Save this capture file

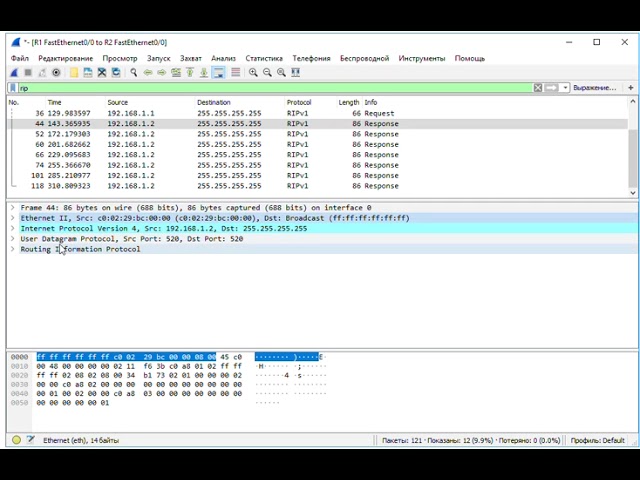pos(88,73)
